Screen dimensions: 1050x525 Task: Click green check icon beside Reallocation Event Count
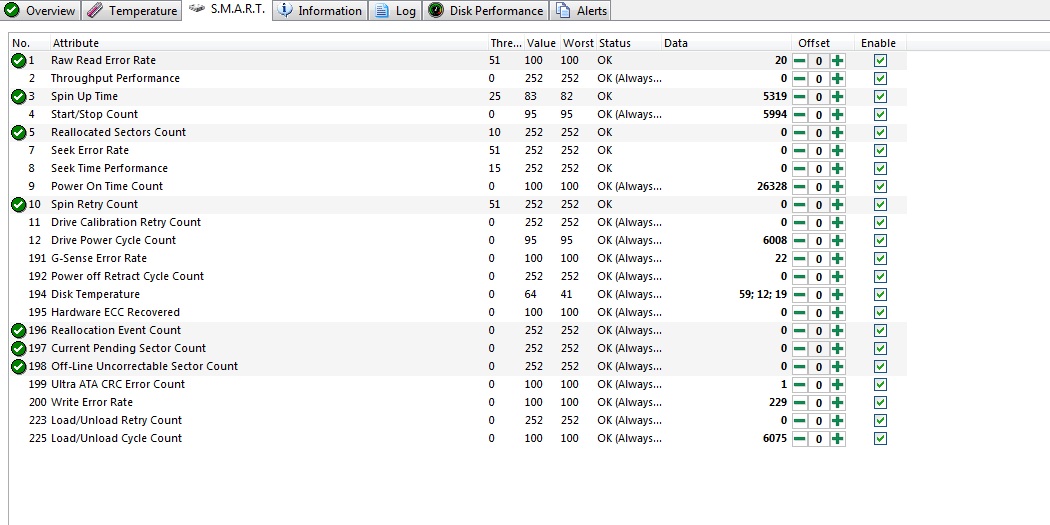(x=19, y=330)
